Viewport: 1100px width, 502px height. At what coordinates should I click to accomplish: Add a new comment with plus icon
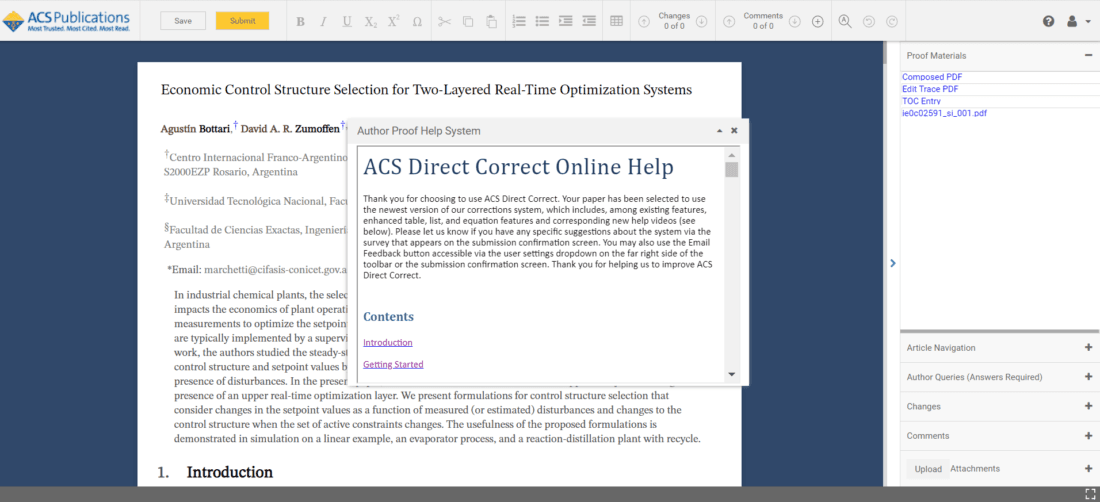point(817,21)
